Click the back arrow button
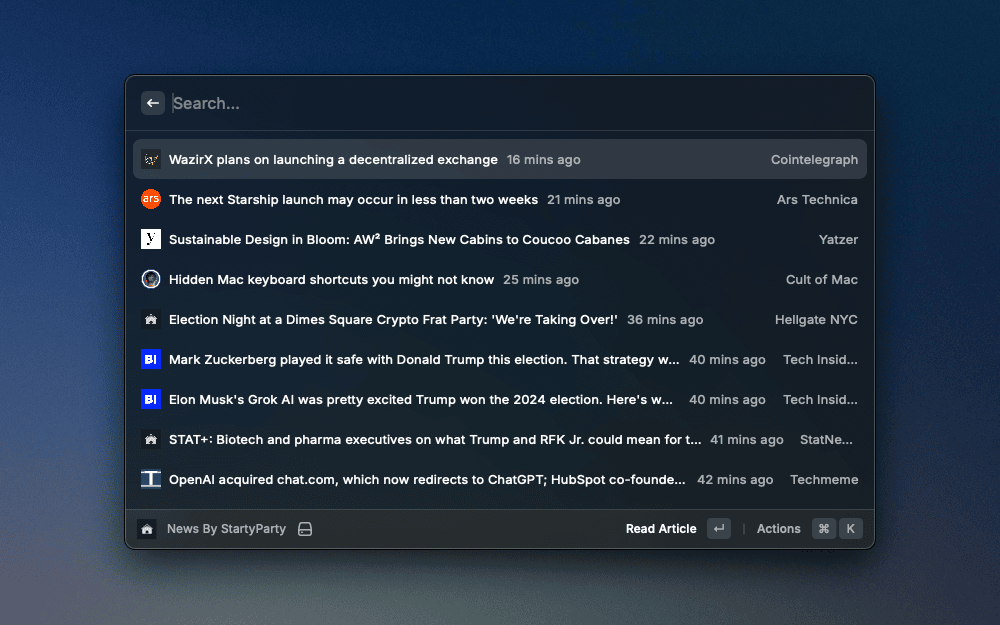 [x=152, y=103]
